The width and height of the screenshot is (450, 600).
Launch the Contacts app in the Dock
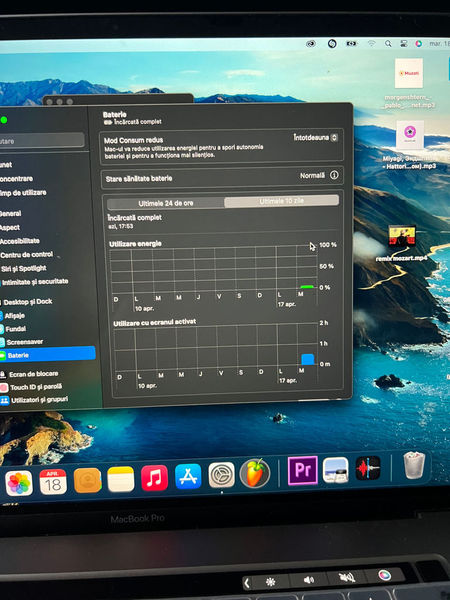[x=87, y=480]
